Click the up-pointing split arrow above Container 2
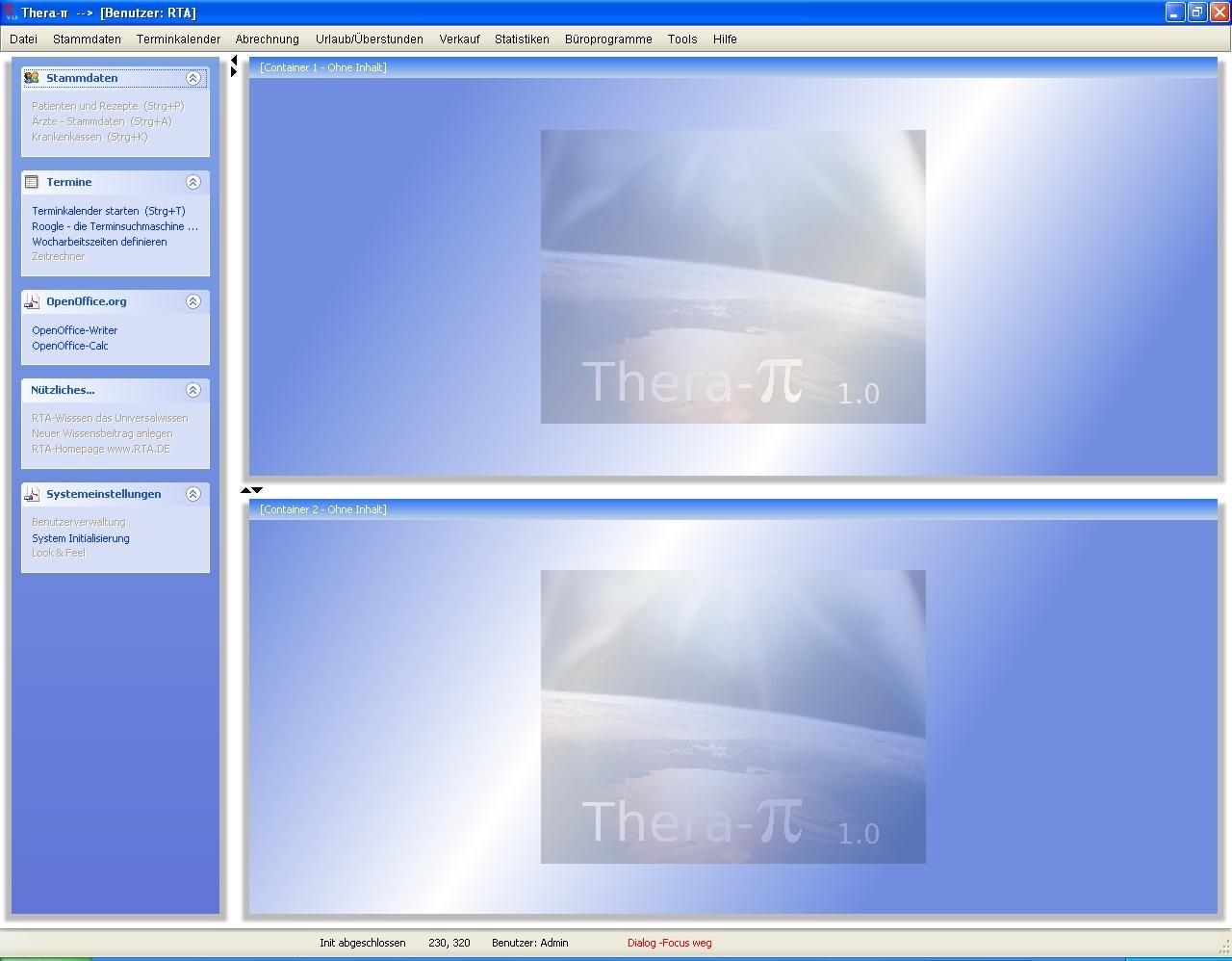 tap(245, 490)
